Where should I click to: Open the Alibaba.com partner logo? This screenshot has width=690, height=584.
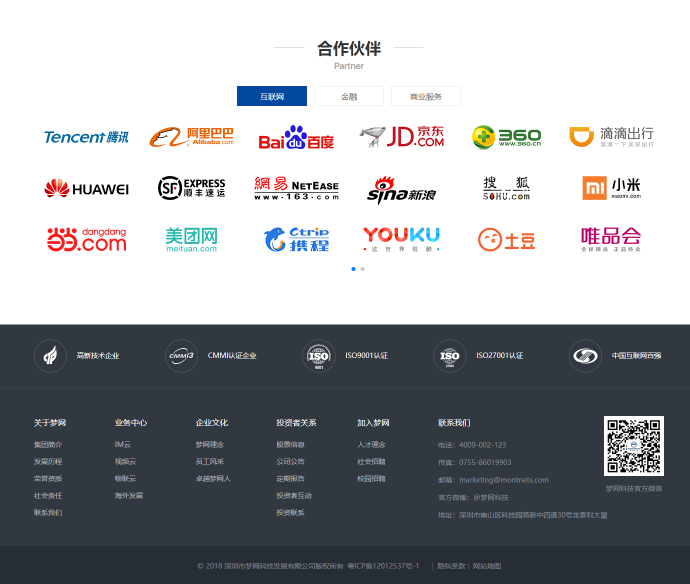click(192, 137)
